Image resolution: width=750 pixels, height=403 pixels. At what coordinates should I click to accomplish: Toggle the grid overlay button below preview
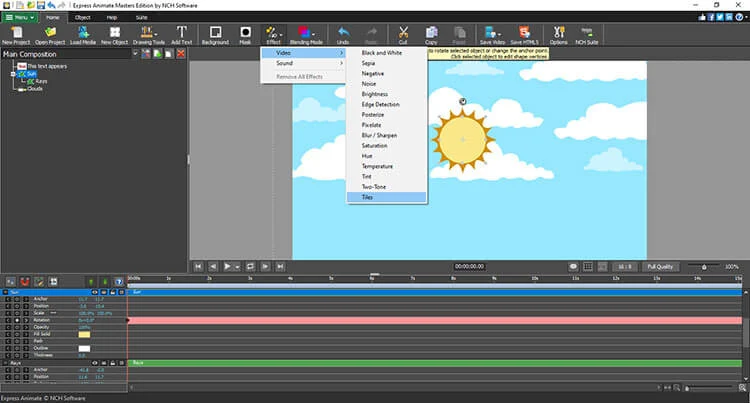[x=589, y=267]
